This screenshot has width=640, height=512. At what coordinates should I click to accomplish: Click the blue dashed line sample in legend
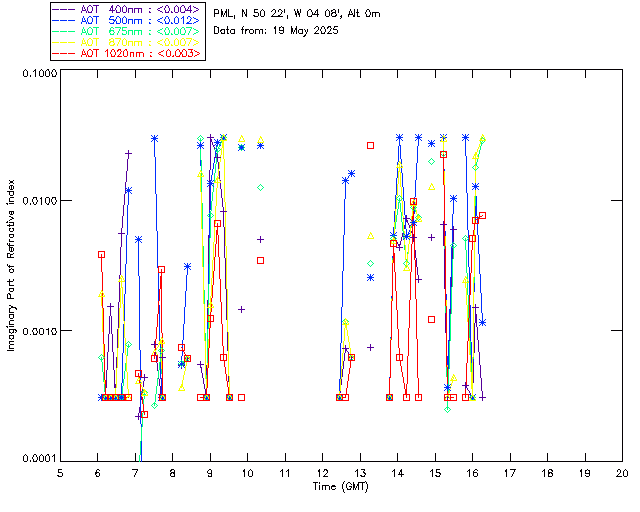tap(64, 20)
